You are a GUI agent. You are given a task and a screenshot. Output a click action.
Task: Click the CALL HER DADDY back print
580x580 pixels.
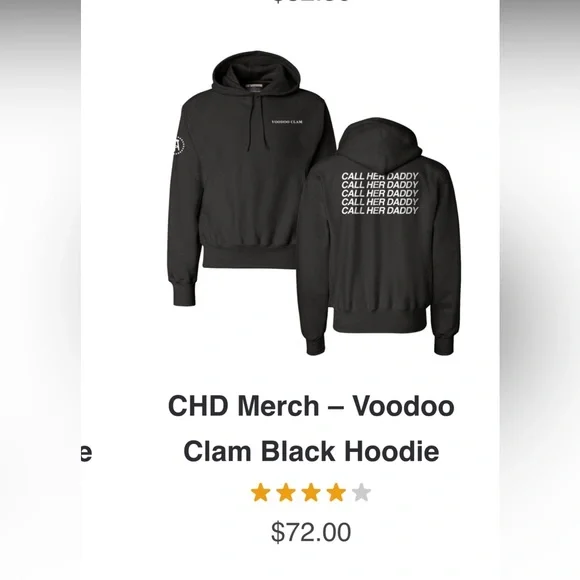pos(380,193)
